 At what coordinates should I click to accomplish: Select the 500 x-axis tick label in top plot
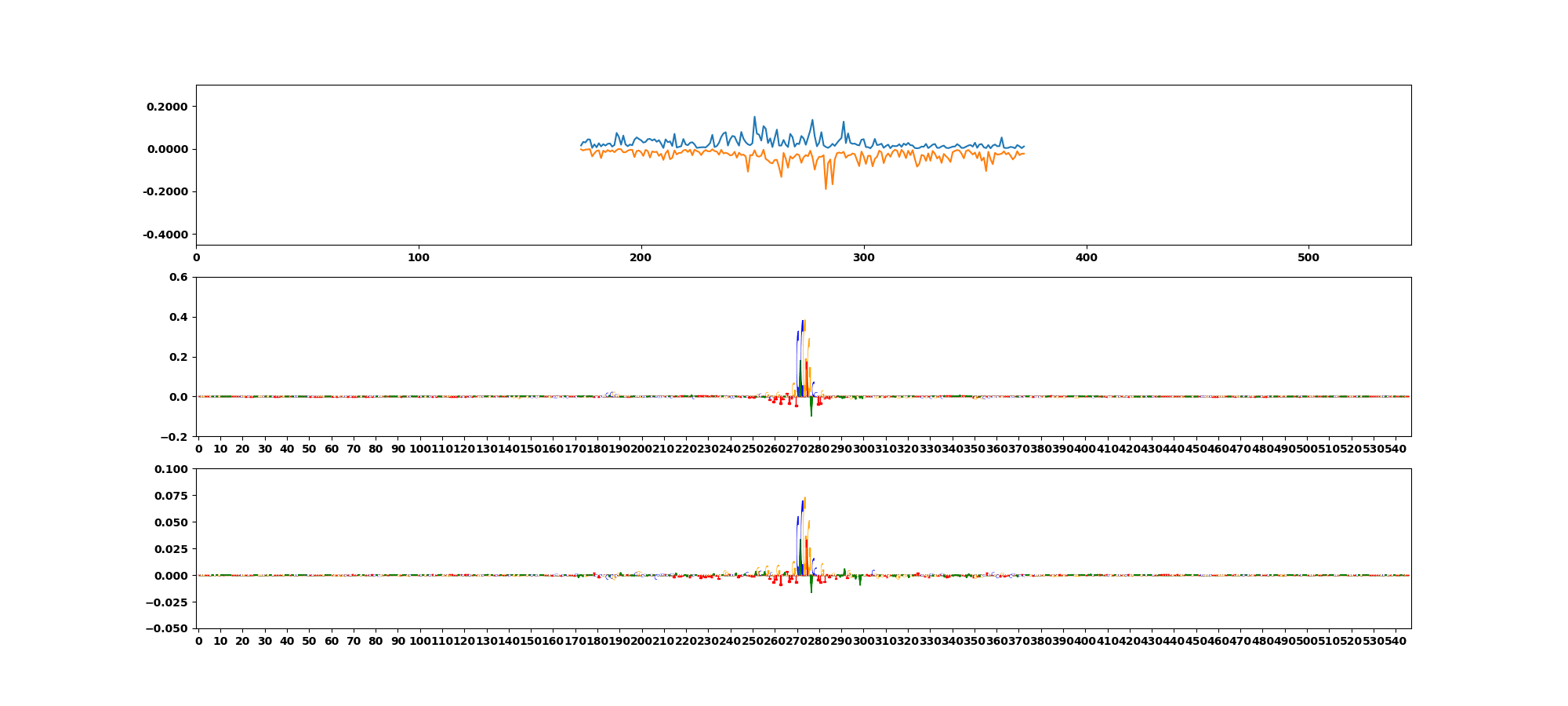coord(1308,257)
